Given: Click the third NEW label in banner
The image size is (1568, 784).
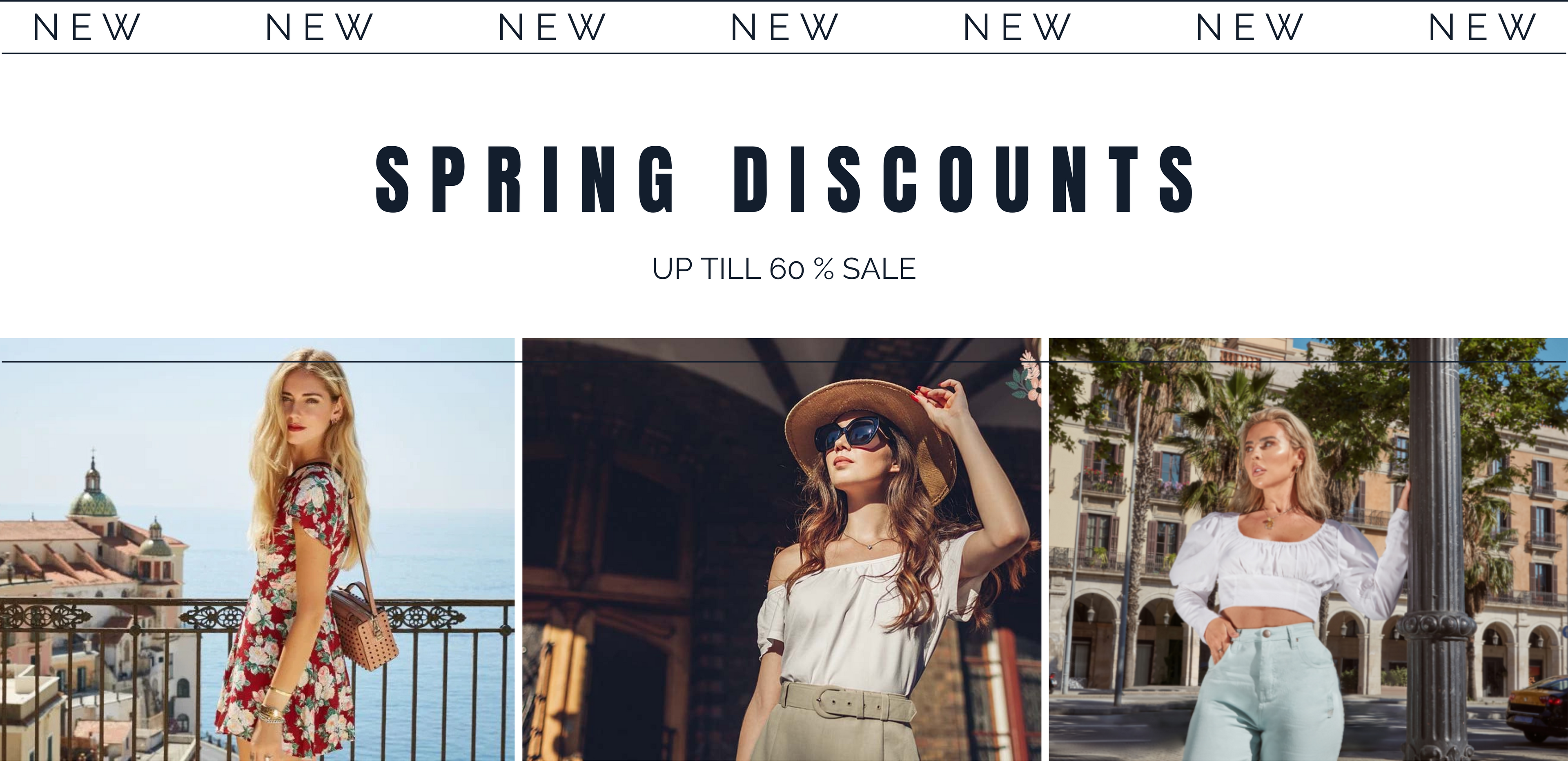Looking at the screenshot, I should click(x=552, y=27).
